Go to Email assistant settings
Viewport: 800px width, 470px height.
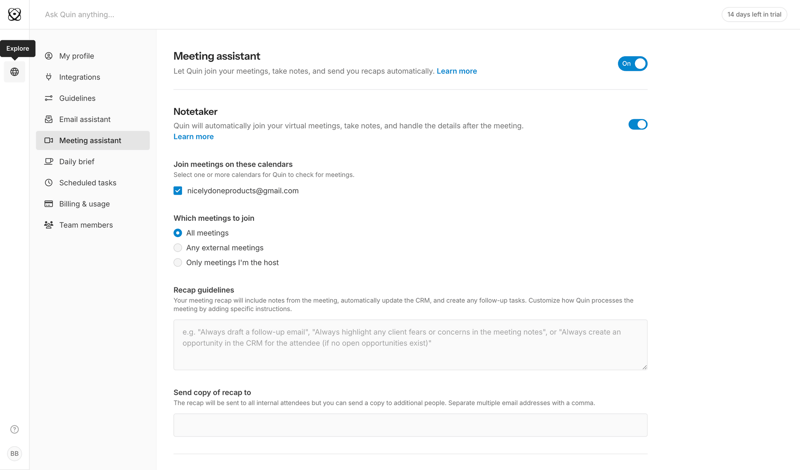[85, 120]
